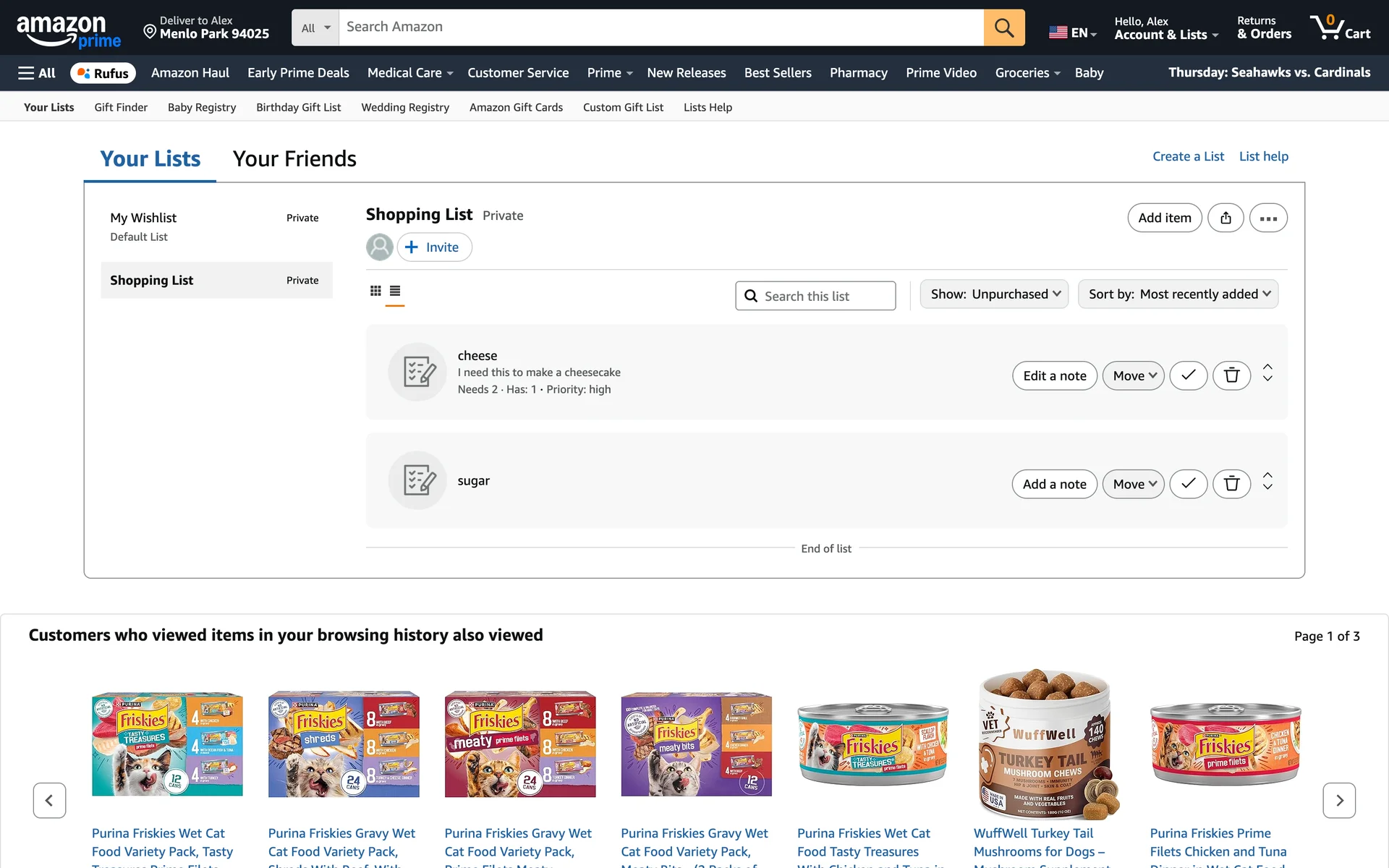
Task: Switch to grid view icon
Action: pyautogui.click(x=375, y=291)
